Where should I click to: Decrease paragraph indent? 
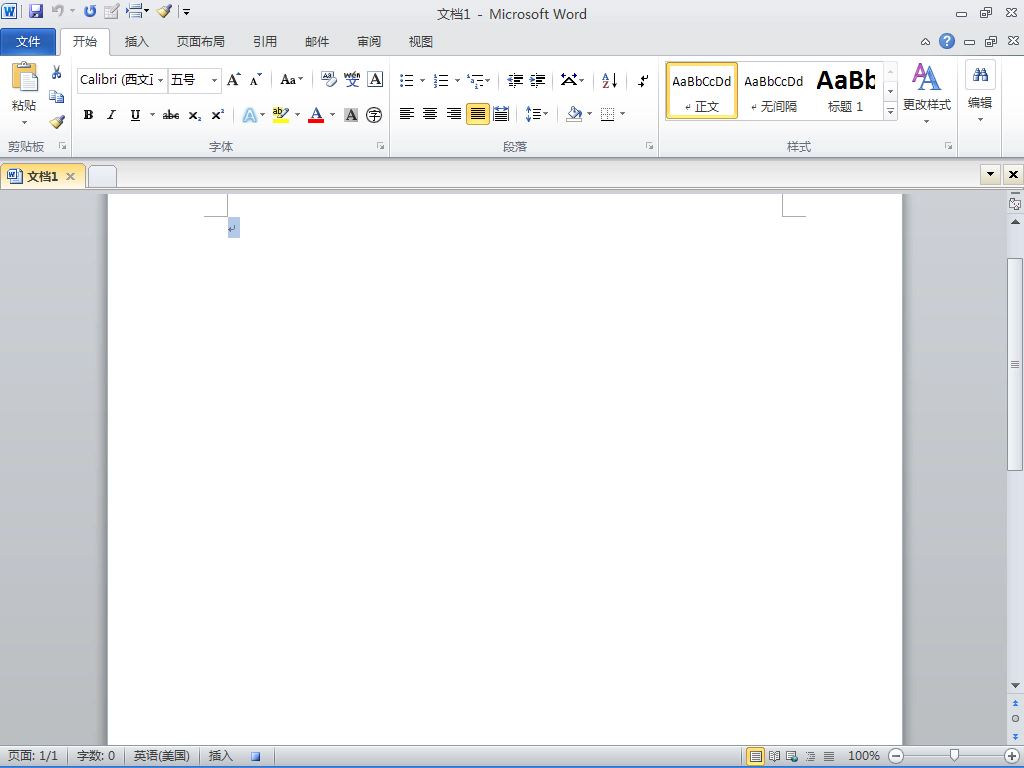(x=515, y=80)
